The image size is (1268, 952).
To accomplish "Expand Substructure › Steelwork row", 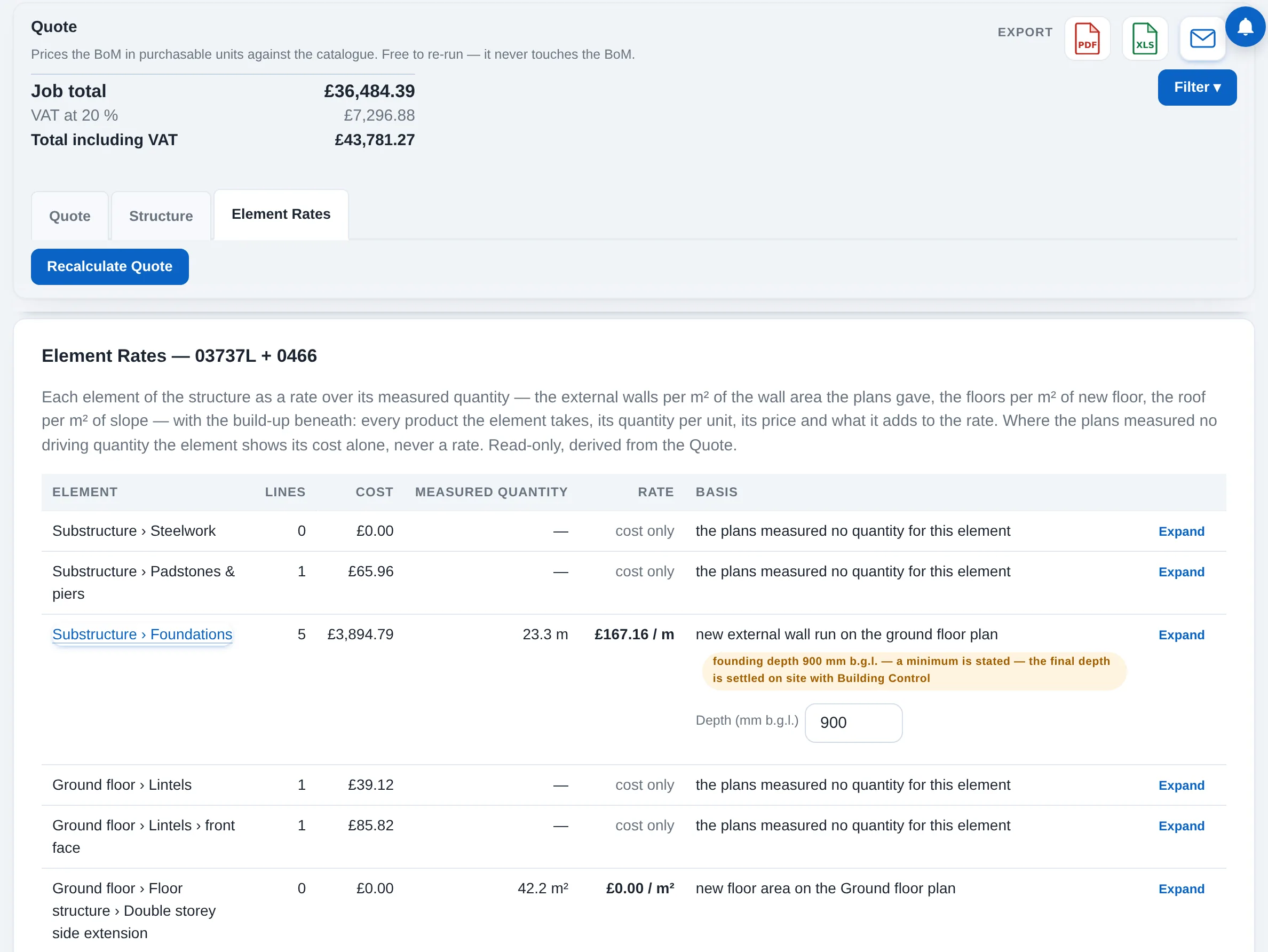I will [1181, 531].
